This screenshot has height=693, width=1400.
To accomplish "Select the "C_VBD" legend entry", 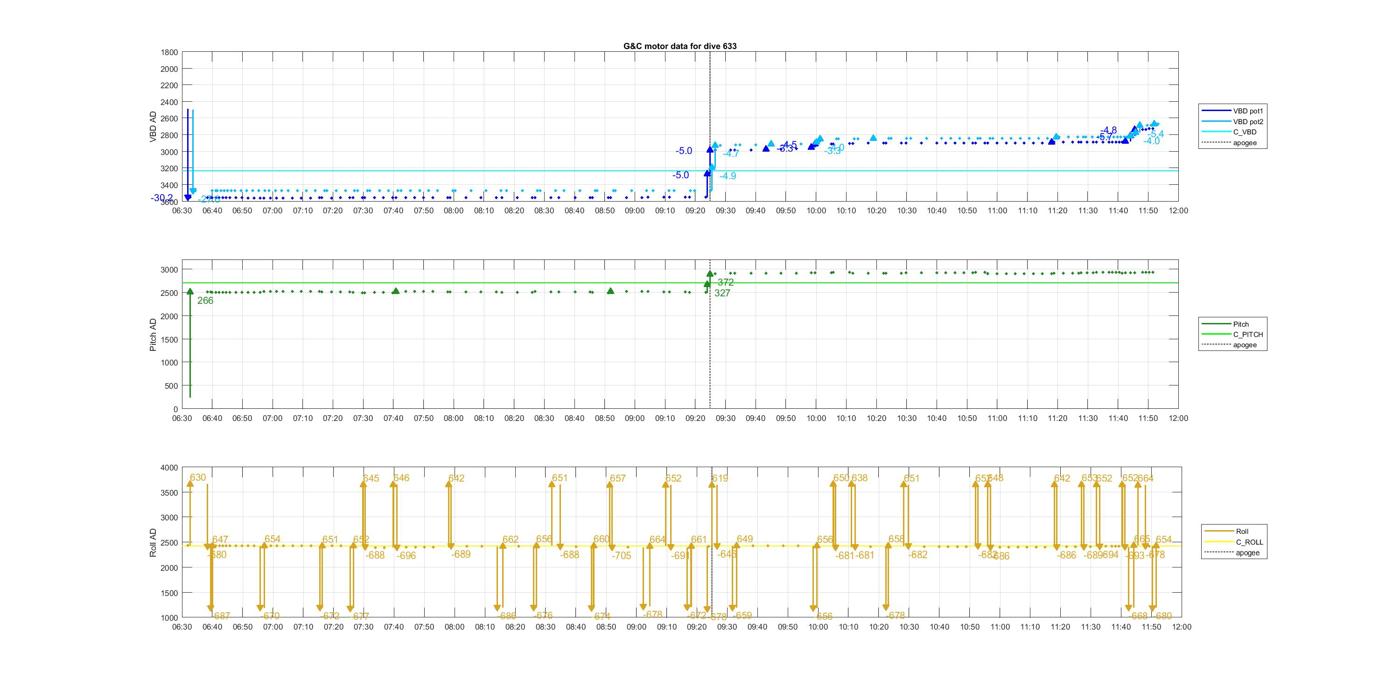I will (1245, 132).
